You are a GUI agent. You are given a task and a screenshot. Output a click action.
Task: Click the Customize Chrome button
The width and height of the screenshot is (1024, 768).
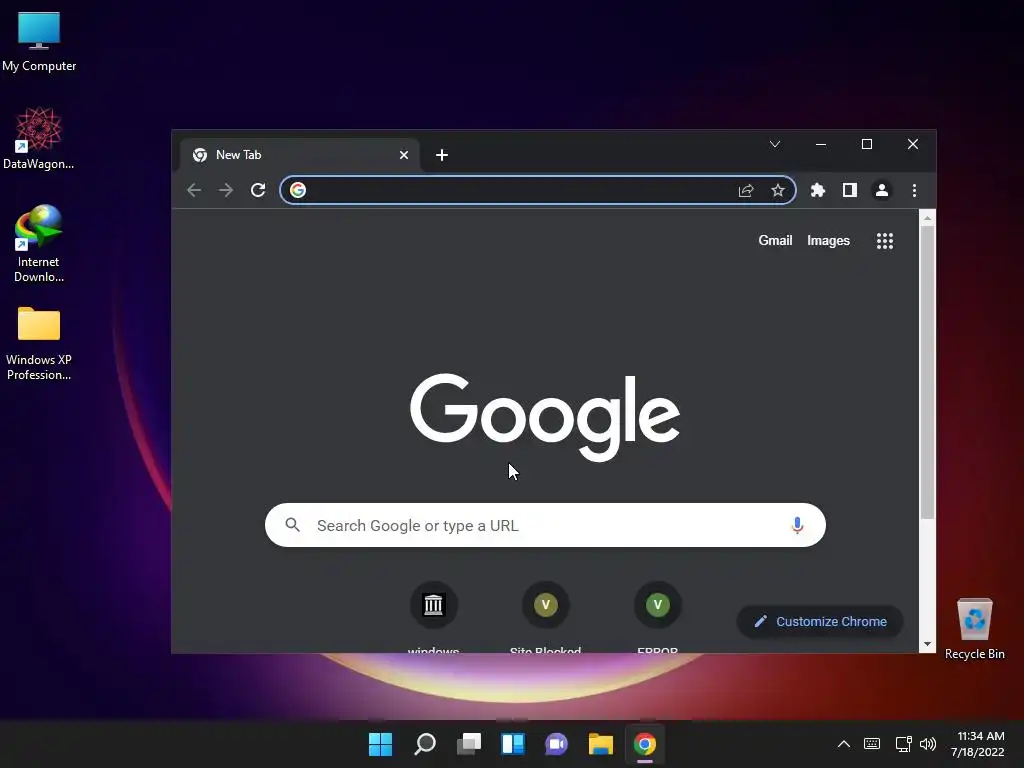coord(820,621)
